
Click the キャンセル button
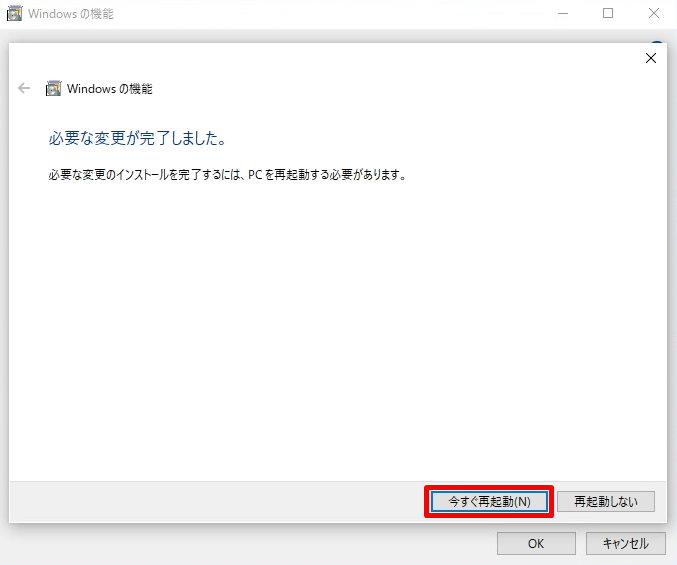[625, 543]
